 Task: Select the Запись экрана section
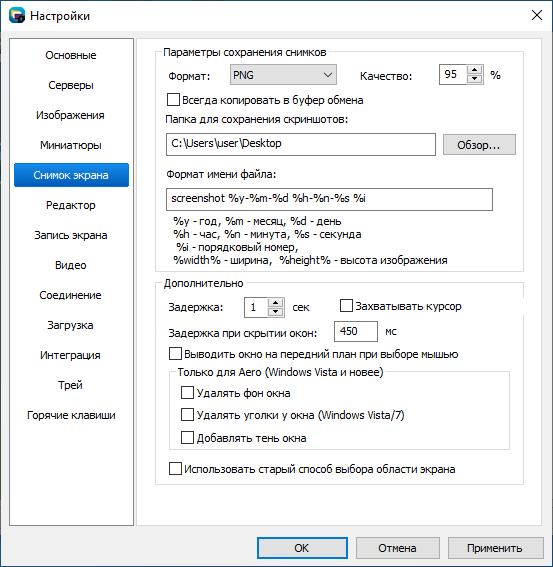click(71, 235)
